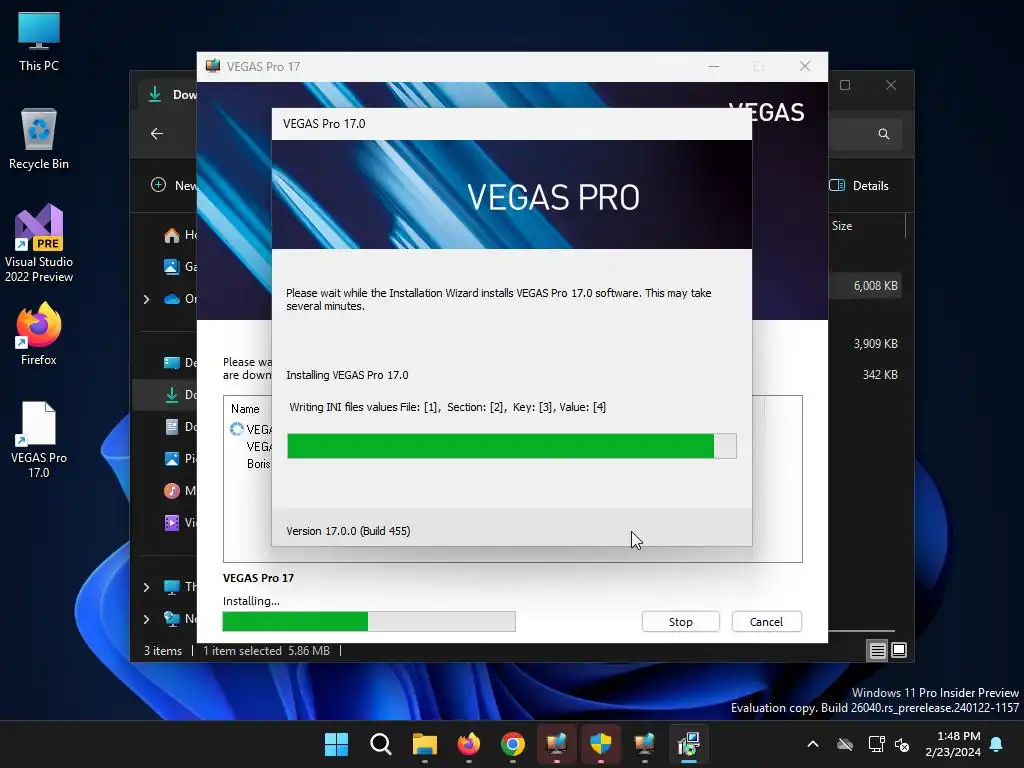Select the Videos folder in Explorer sidebar

click(x=180, y=522)
